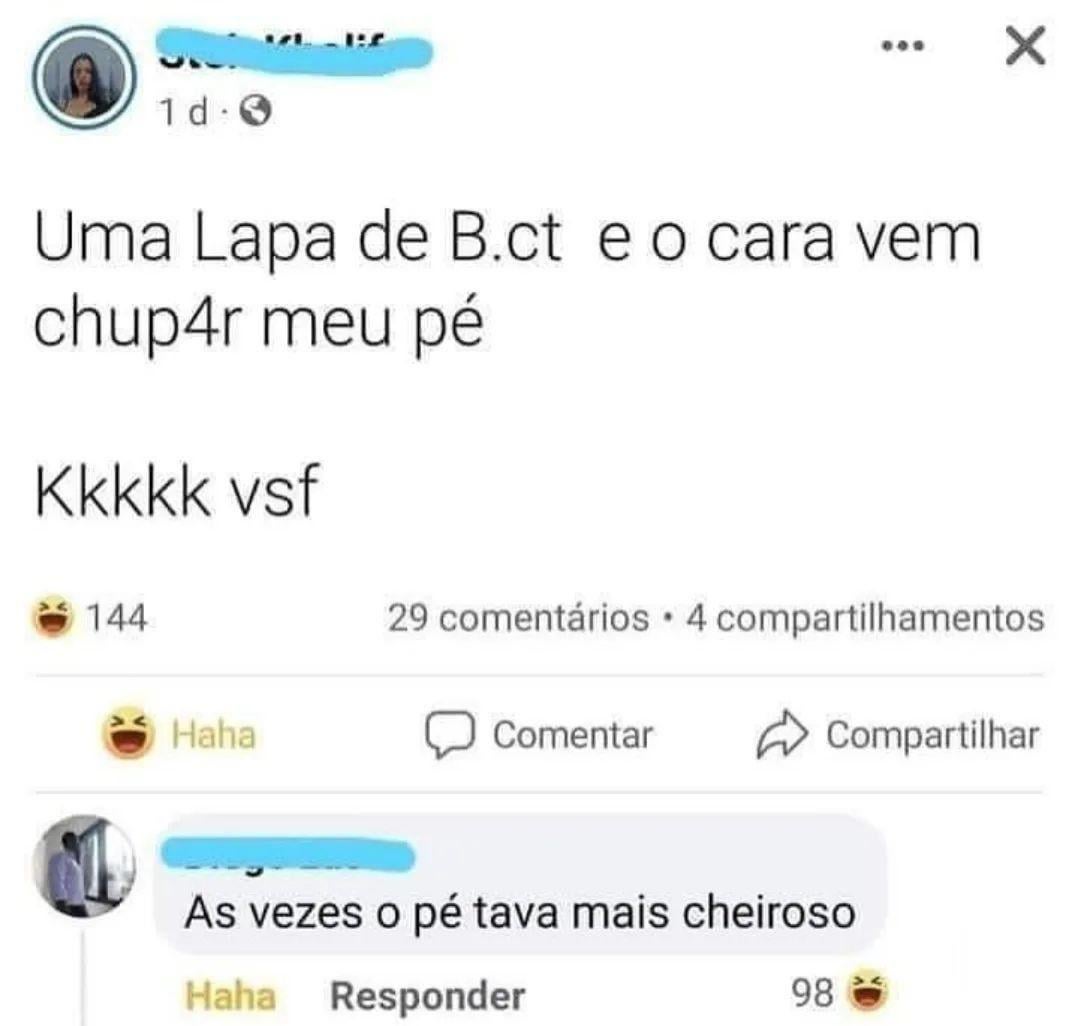The image size is (1078, 1026).
Task: Click the commenter's profile picture
Action: point(85,866)
